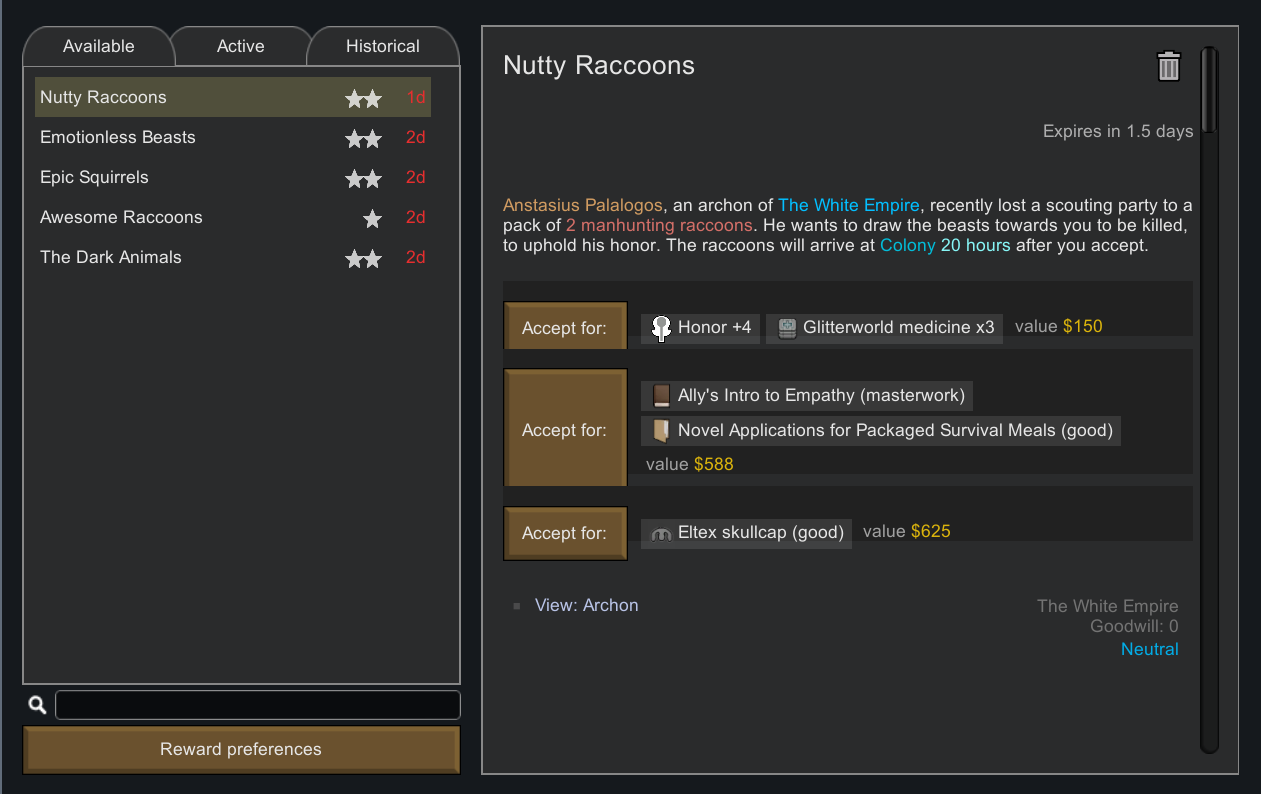Click the Novel Applications book icon
Viewport: 1261px width, 794px height.
pos(660,431)
